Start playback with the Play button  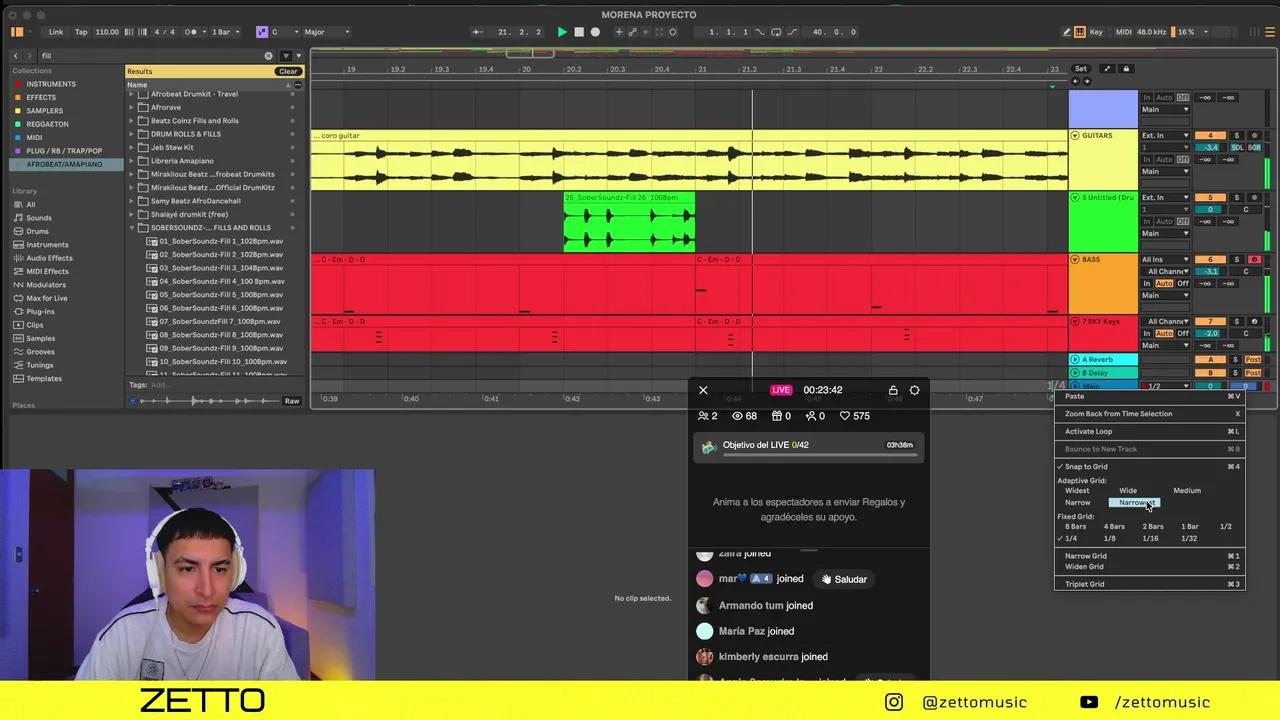[x=562, y=32]
